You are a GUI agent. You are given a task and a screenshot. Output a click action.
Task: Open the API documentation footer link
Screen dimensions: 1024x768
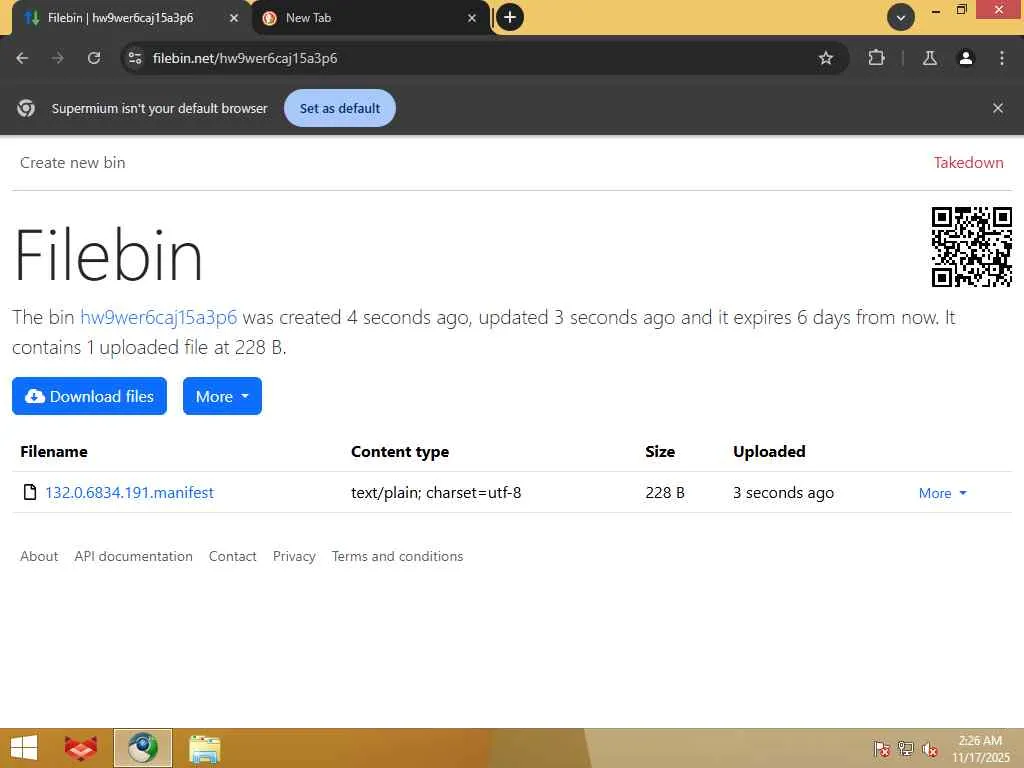tap(133, 556)
